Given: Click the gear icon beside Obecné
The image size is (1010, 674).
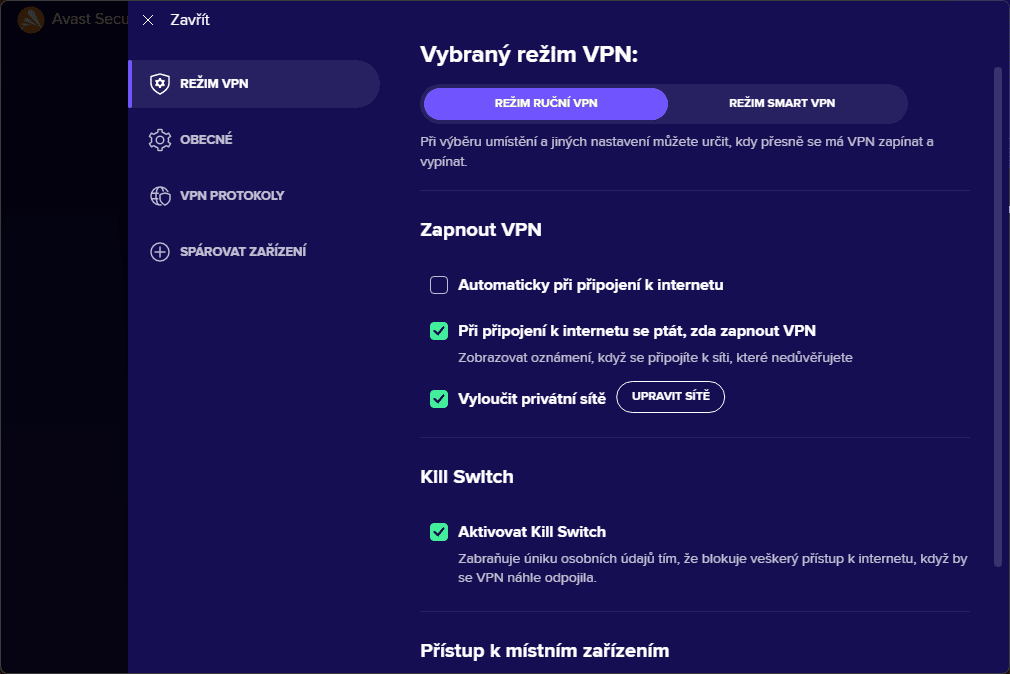Looking at the screenshot, I should (x=159, y=140).
